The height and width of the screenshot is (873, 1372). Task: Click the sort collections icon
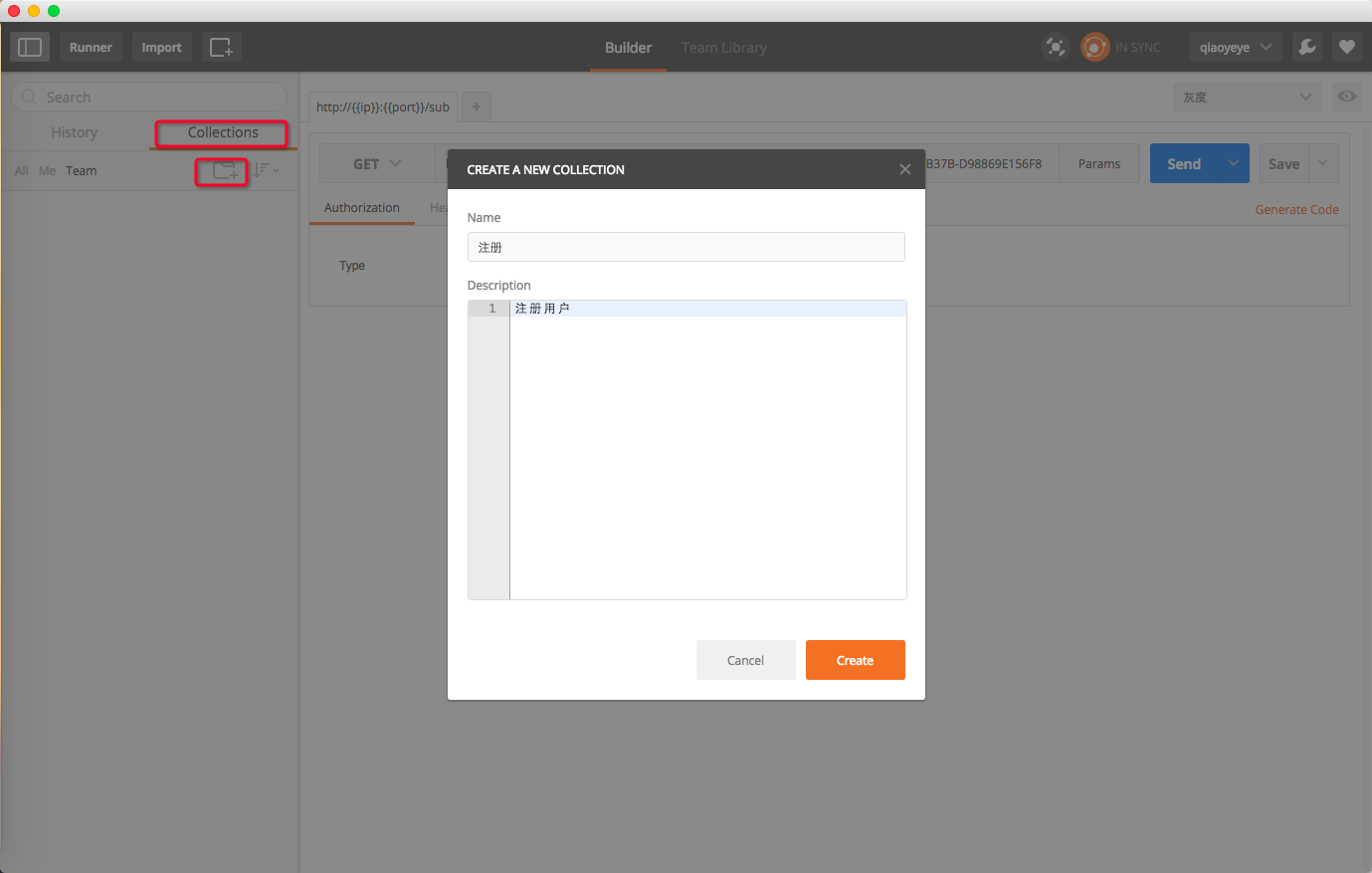[265, 171]
